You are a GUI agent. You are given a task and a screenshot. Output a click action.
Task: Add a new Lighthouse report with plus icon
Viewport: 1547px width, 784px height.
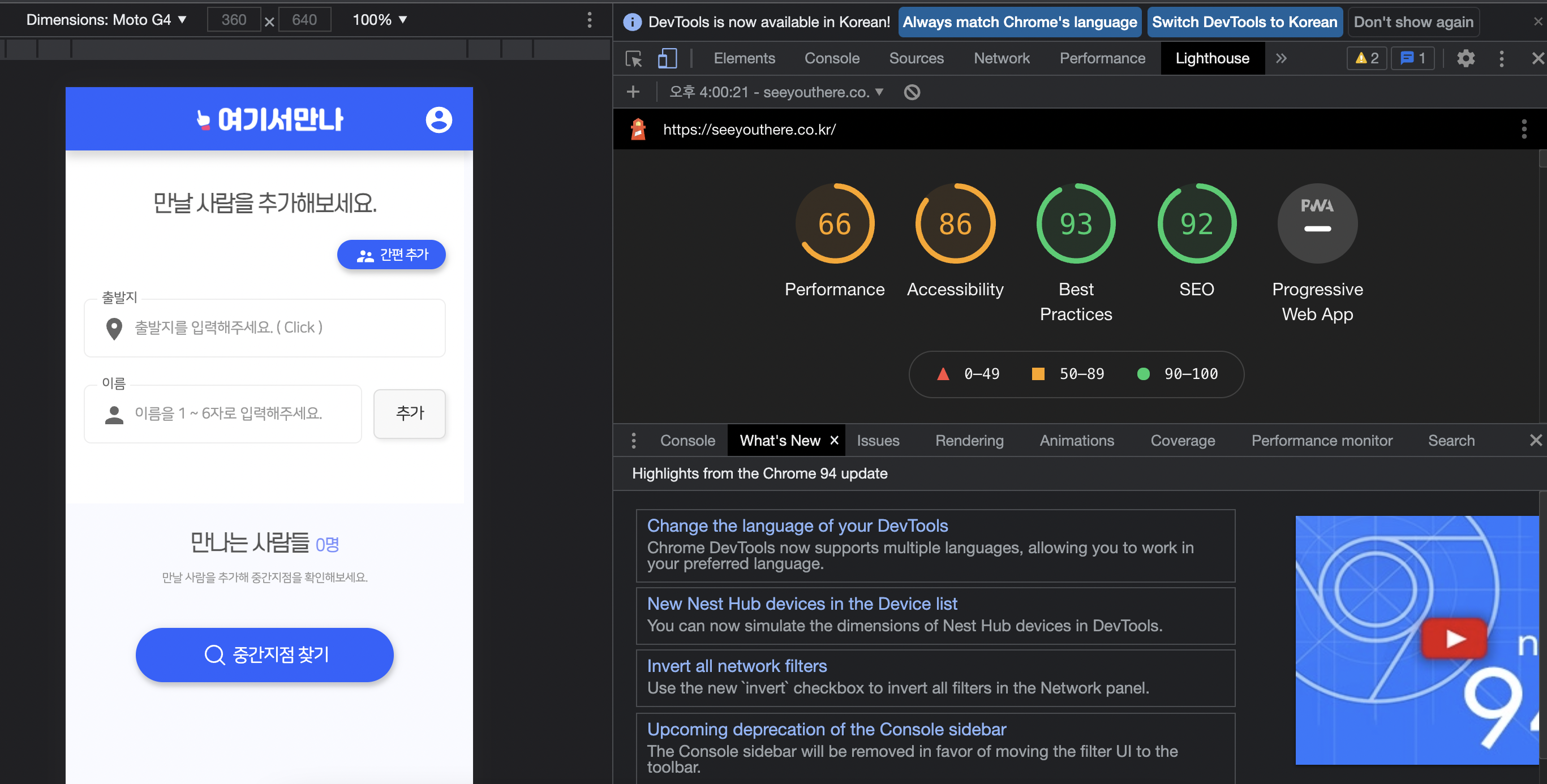coord(633,92)
